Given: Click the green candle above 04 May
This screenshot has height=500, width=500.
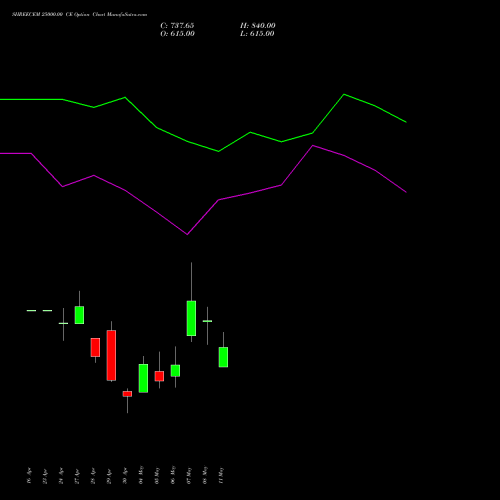Looking at the screenshot, I should click(x=143, y=378).
